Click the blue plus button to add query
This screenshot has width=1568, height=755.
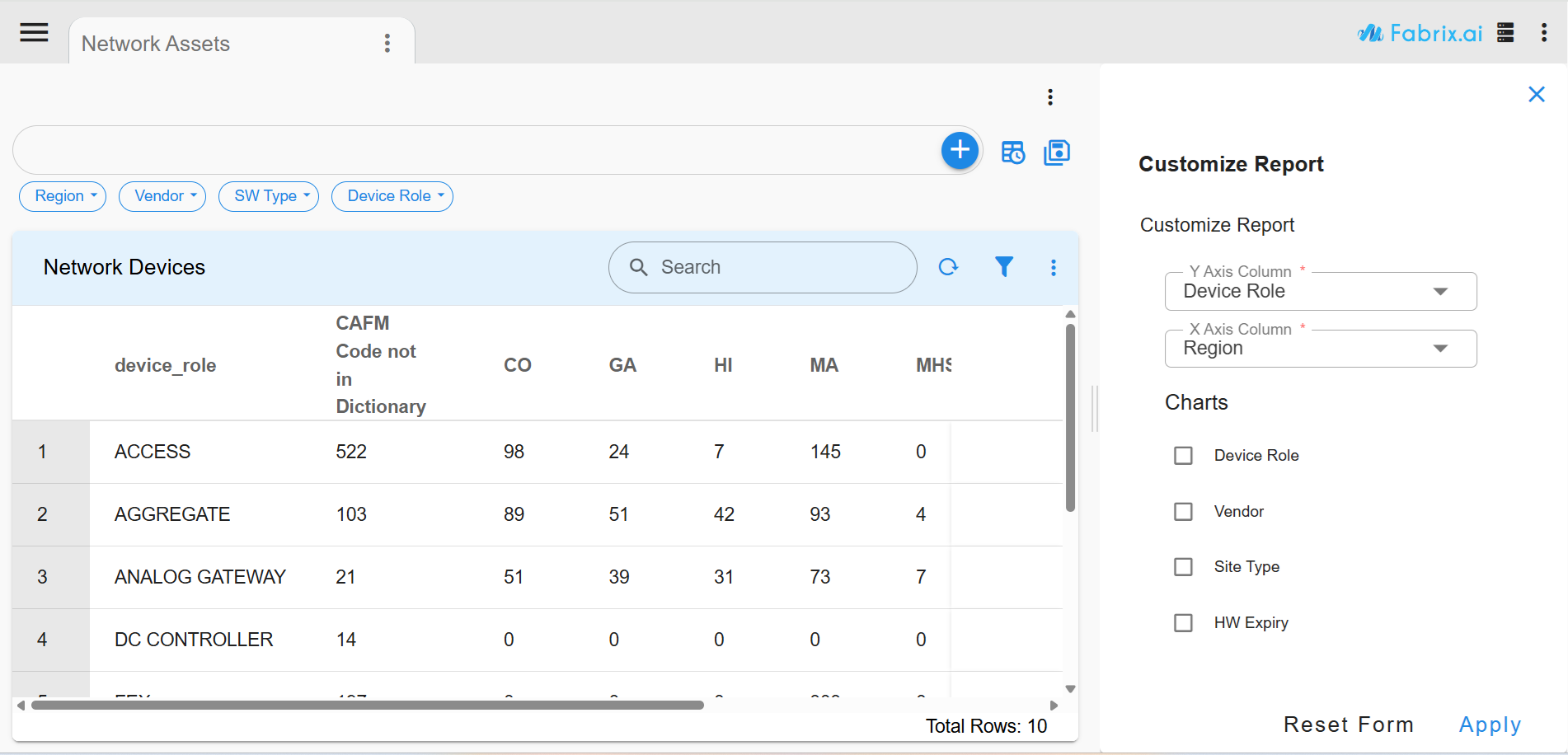(959, 150)
